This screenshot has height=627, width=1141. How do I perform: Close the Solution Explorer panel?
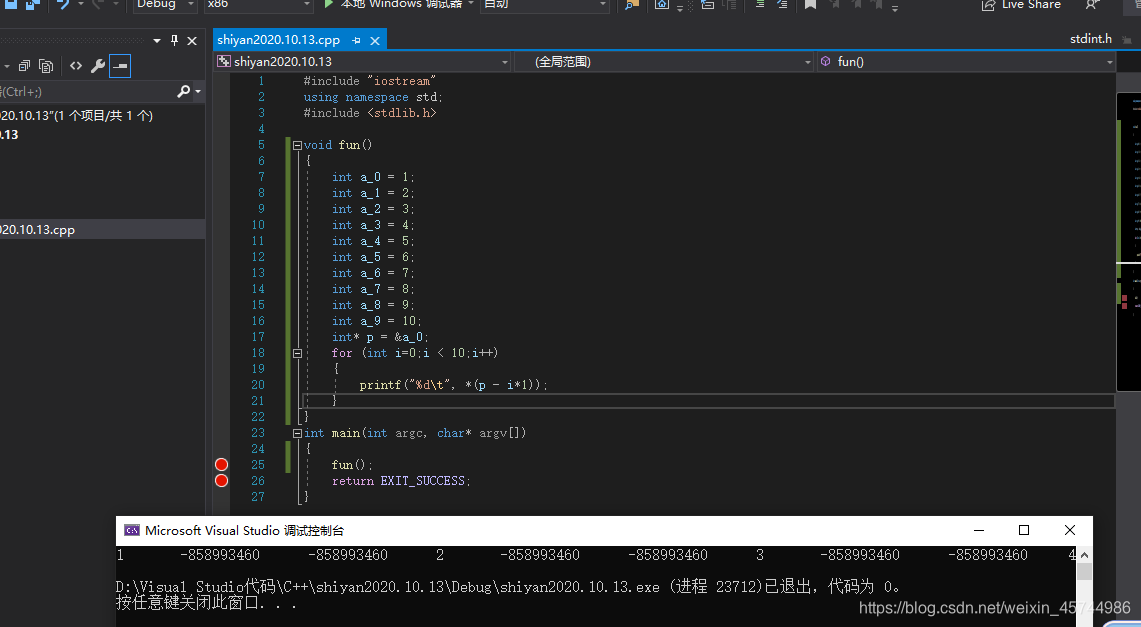coord(192,41)
